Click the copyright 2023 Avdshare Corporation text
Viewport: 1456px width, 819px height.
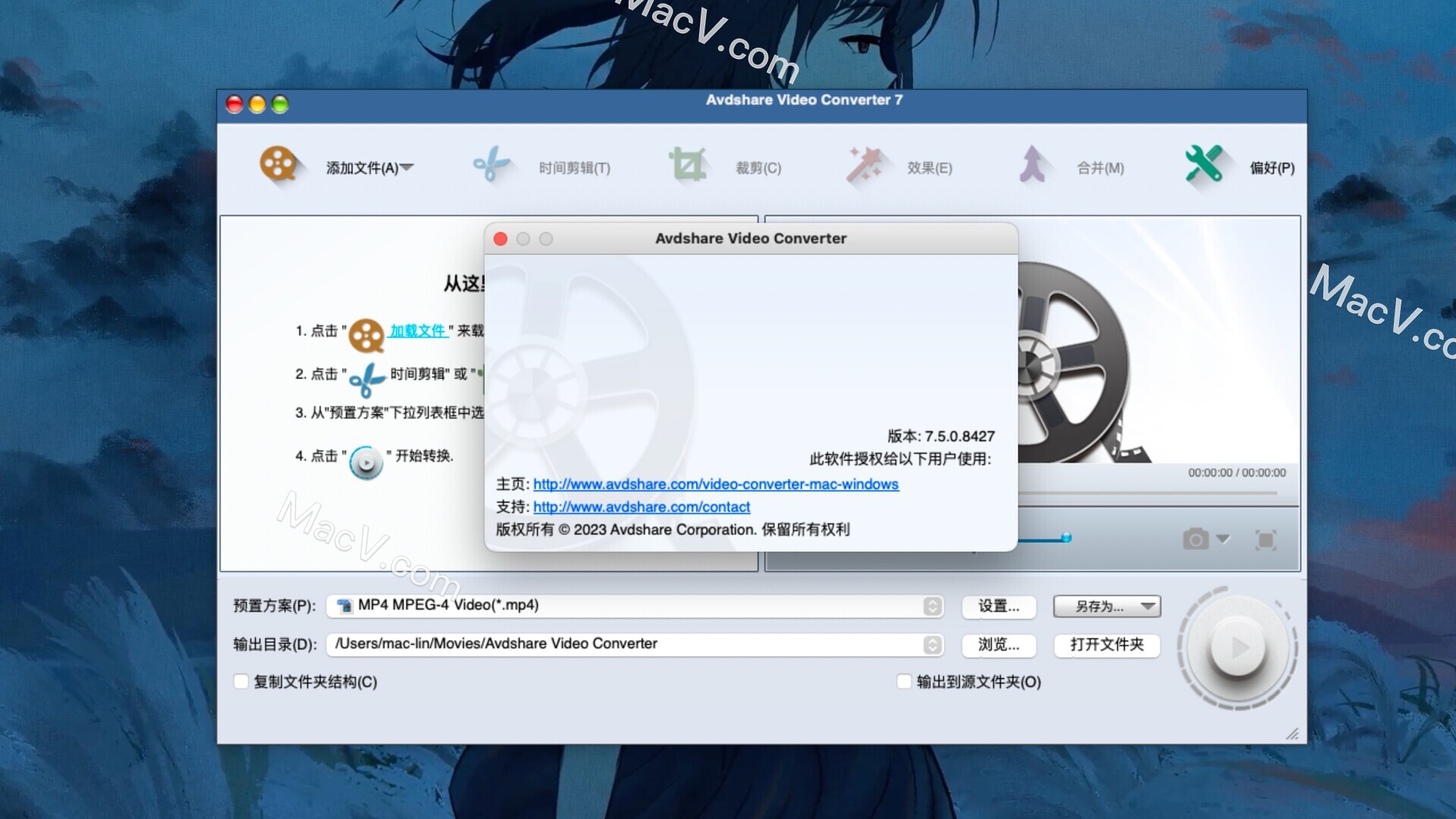(673, 529)
